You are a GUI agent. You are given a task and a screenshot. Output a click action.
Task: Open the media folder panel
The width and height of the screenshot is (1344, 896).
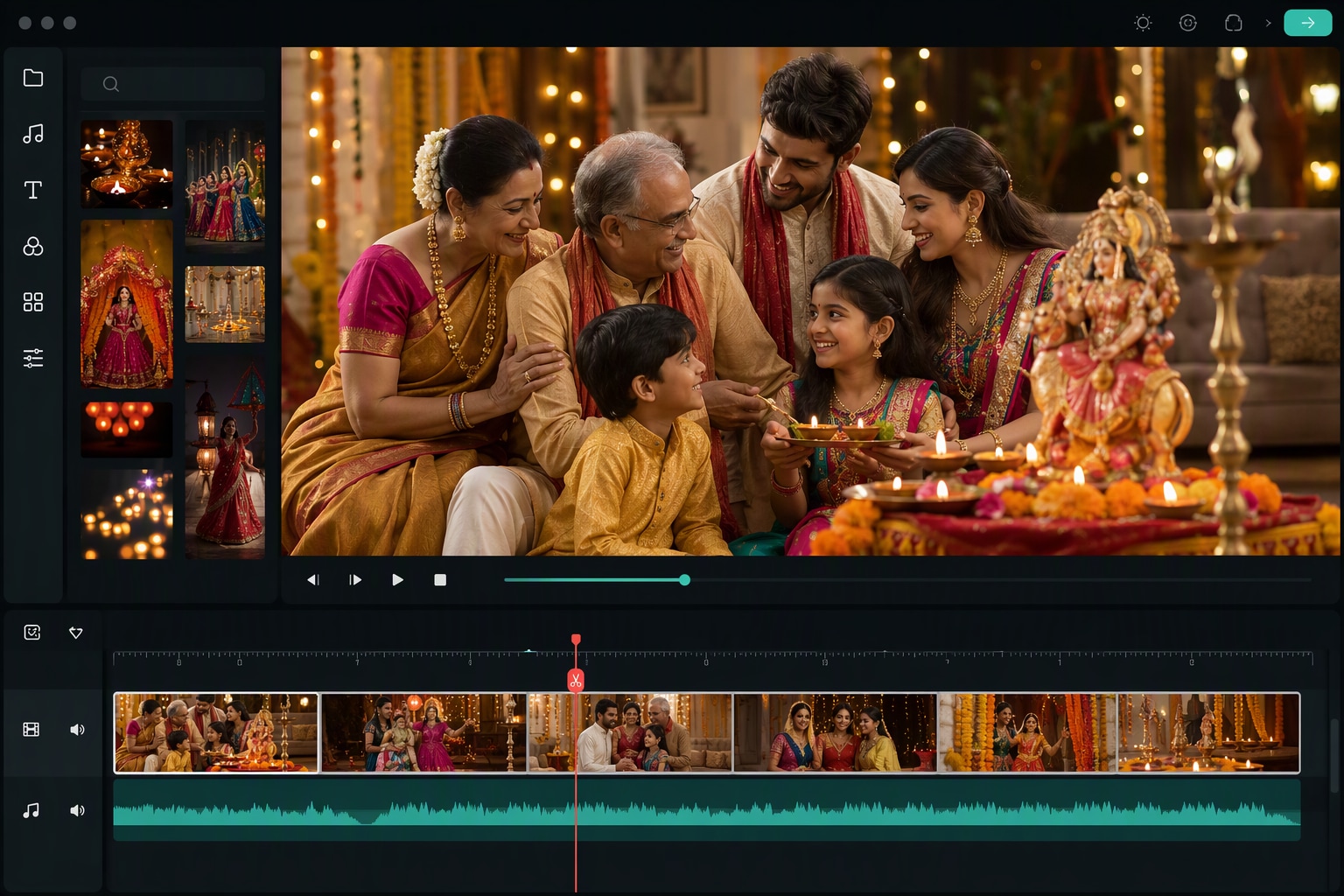click(x=33, y=78)
